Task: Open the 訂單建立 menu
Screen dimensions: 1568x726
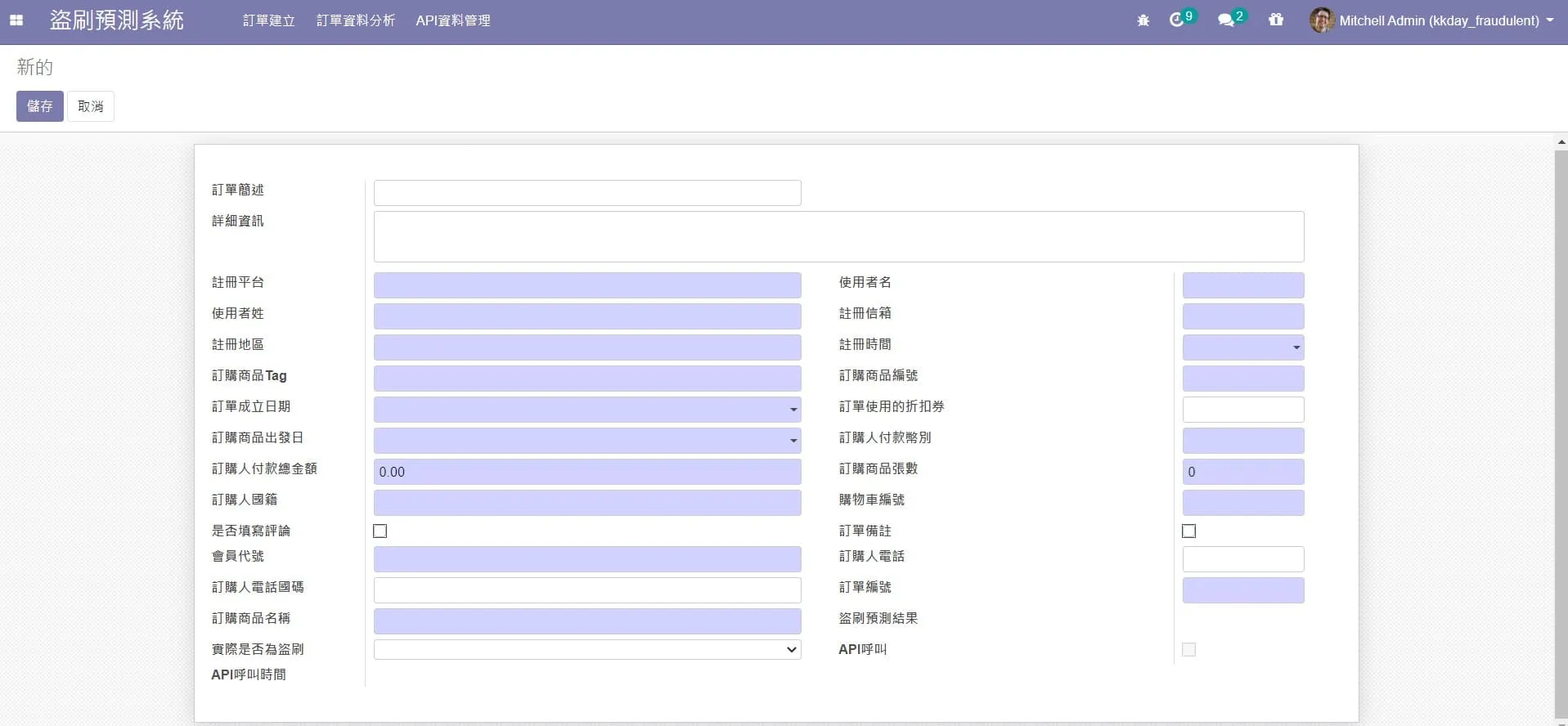Action: [269, 20]
